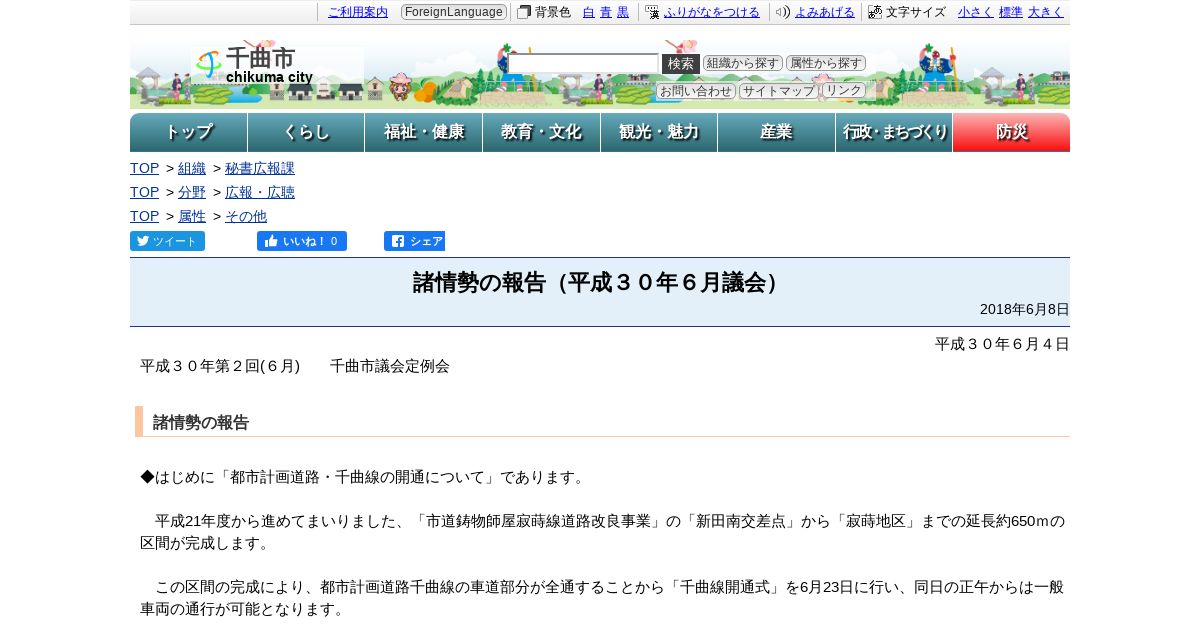Set text size to 大きく
1200x630 pixels.
[x=1046, y=12]
